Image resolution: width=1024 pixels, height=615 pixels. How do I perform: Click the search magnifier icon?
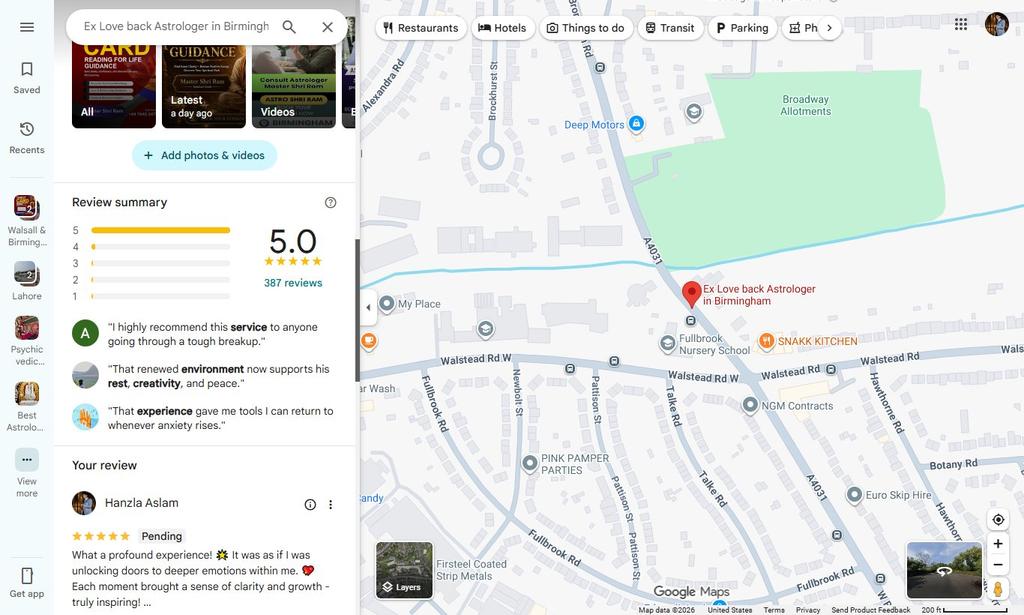click(x=289, y=27)
